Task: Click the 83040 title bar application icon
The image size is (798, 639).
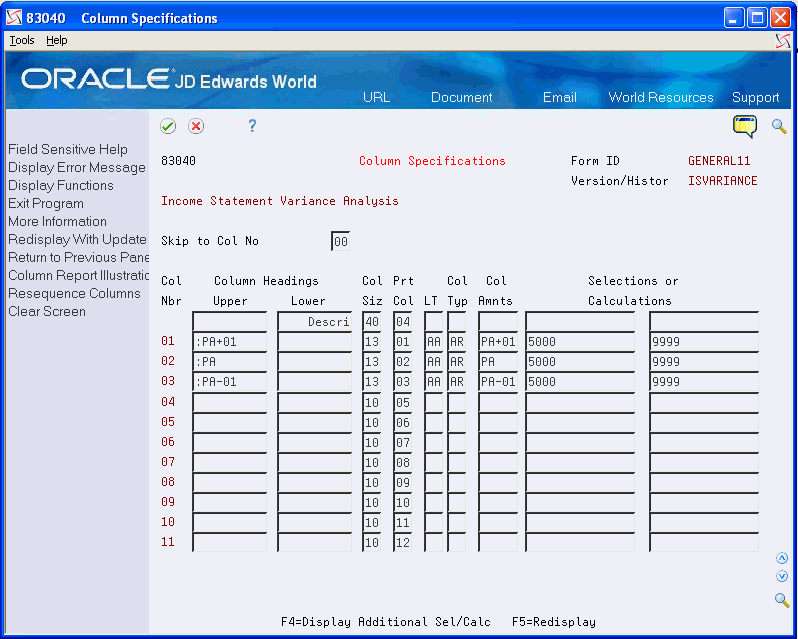Action: point(14,18)
